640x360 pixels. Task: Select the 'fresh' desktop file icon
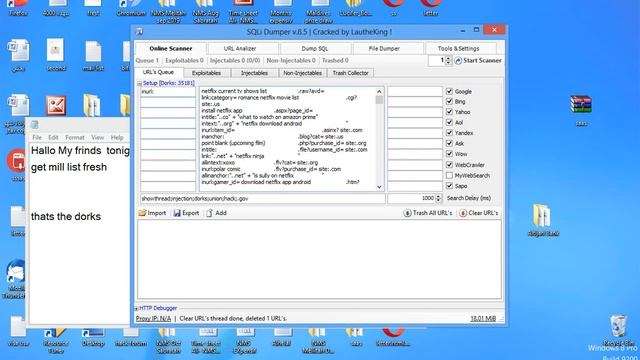click(x=93, y=7)
